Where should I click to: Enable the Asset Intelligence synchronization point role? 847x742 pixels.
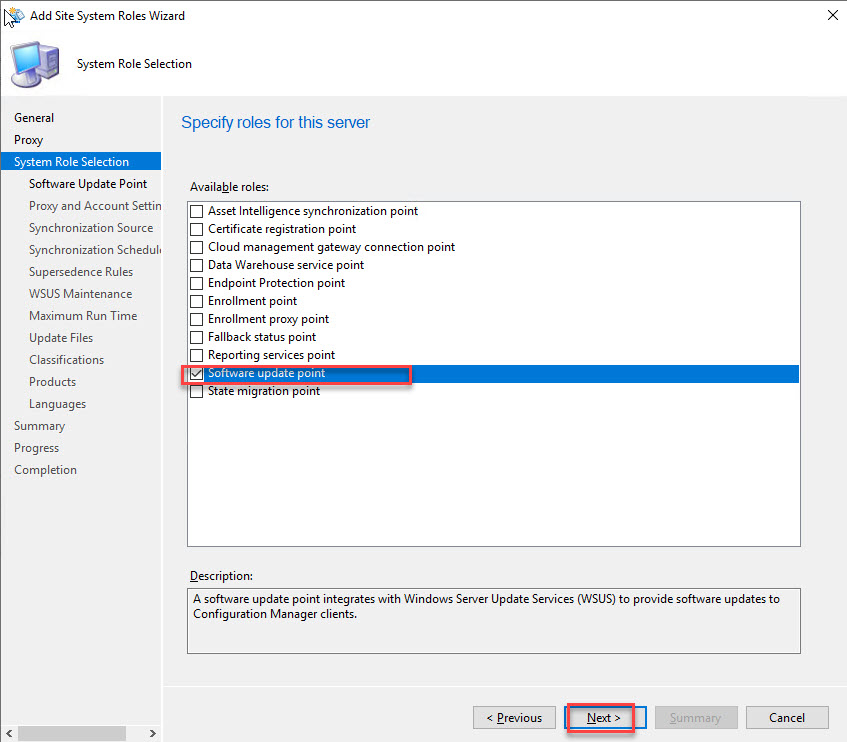tap(197, 211)
